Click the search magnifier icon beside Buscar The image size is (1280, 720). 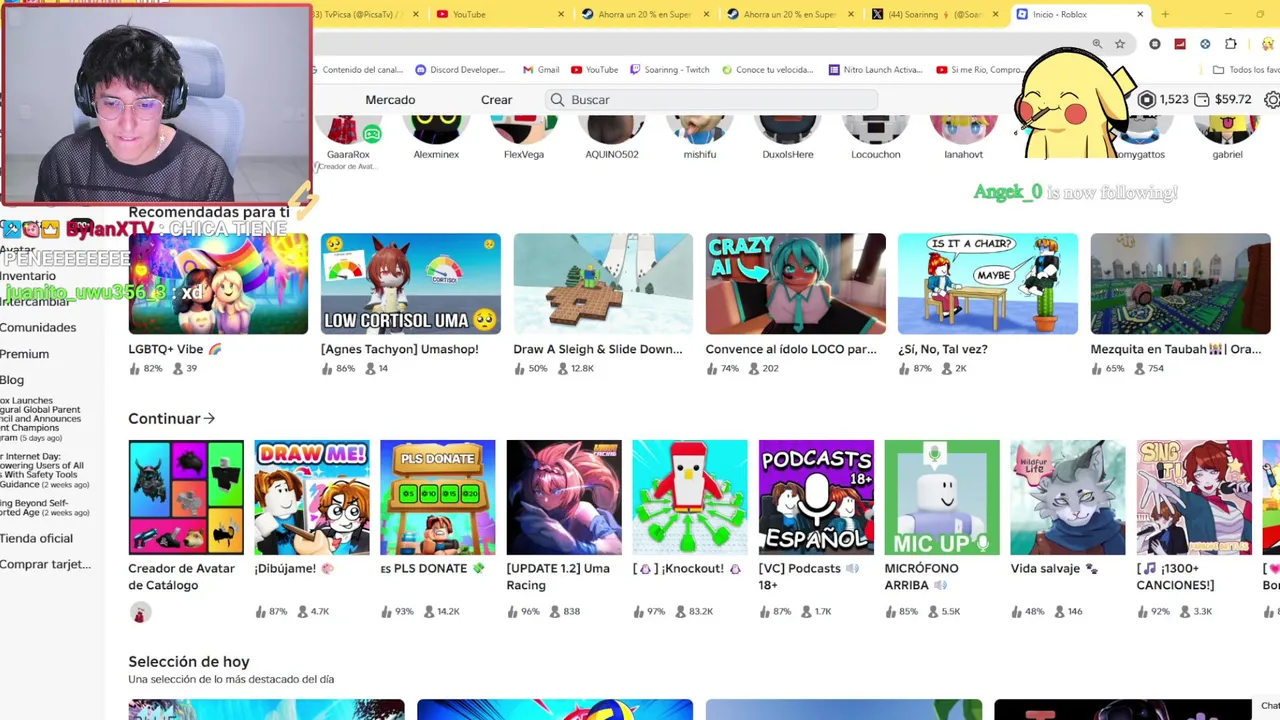pos(557,100)
